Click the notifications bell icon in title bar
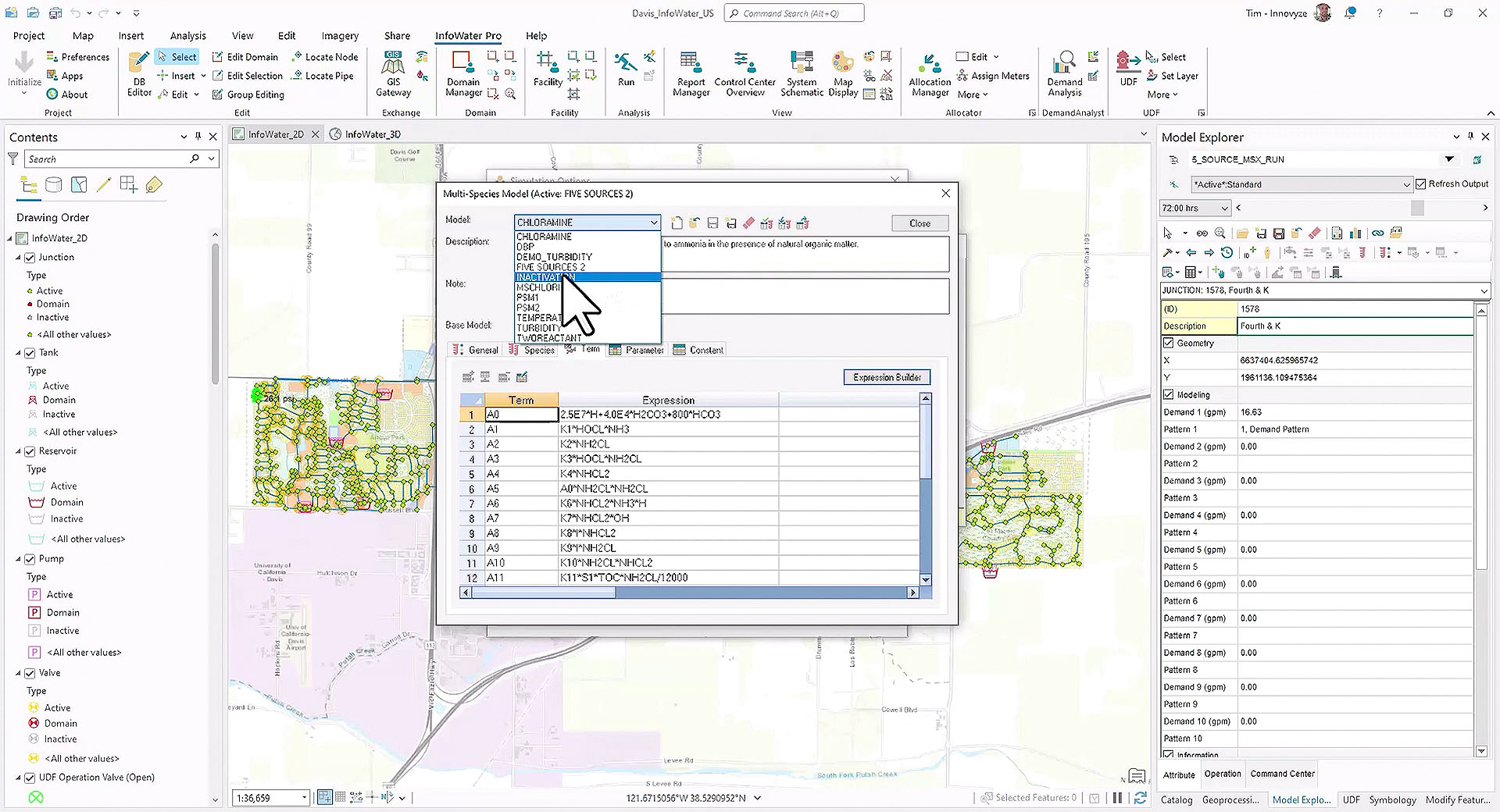This screenshot has width=1500, height=812. click(1351, 13)
